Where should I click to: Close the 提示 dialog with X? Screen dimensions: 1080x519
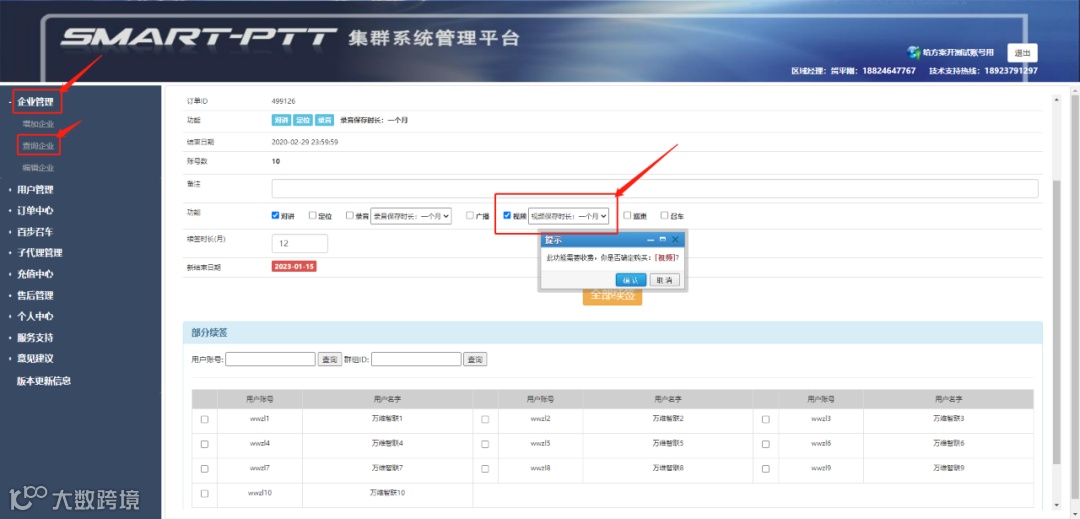point(675,240)
